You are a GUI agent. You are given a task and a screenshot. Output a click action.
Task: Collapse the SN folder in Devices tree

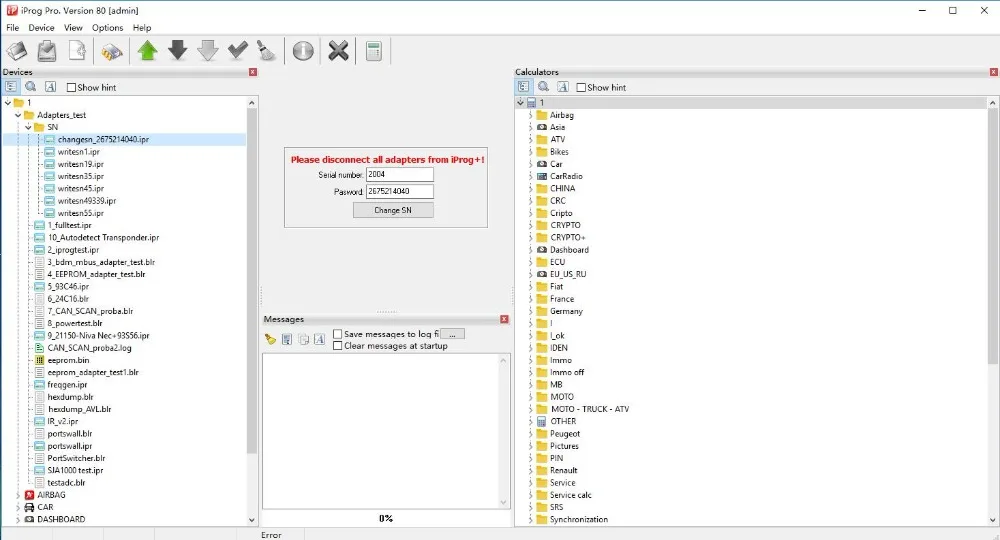[28, 128]
